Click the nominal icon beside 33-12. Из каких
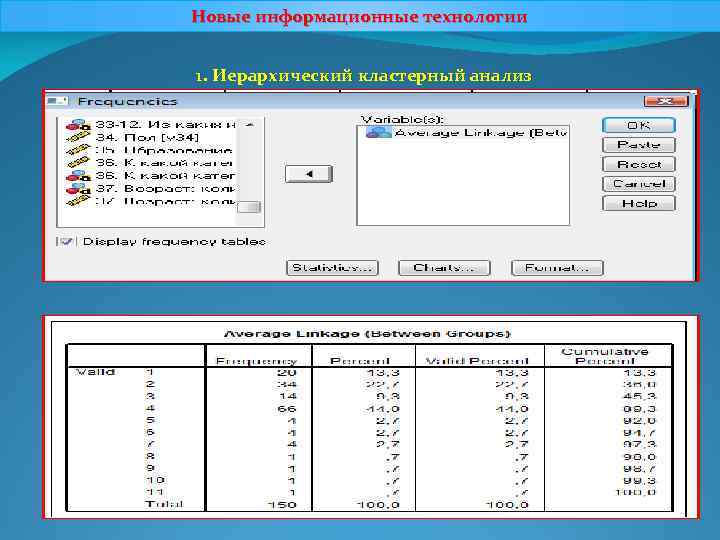 pyautogui.click(x=79, y=124)
